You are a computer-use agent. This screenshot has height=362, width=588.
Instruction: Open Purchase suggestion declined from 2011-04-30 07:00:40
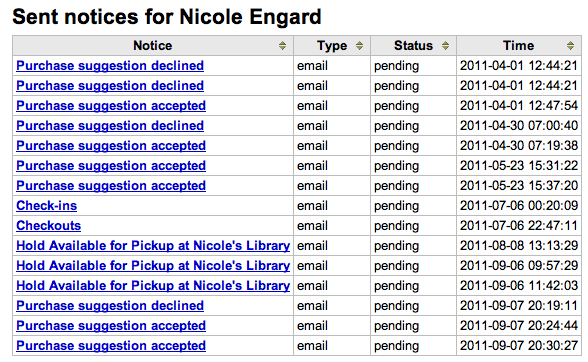click(110, 126)
